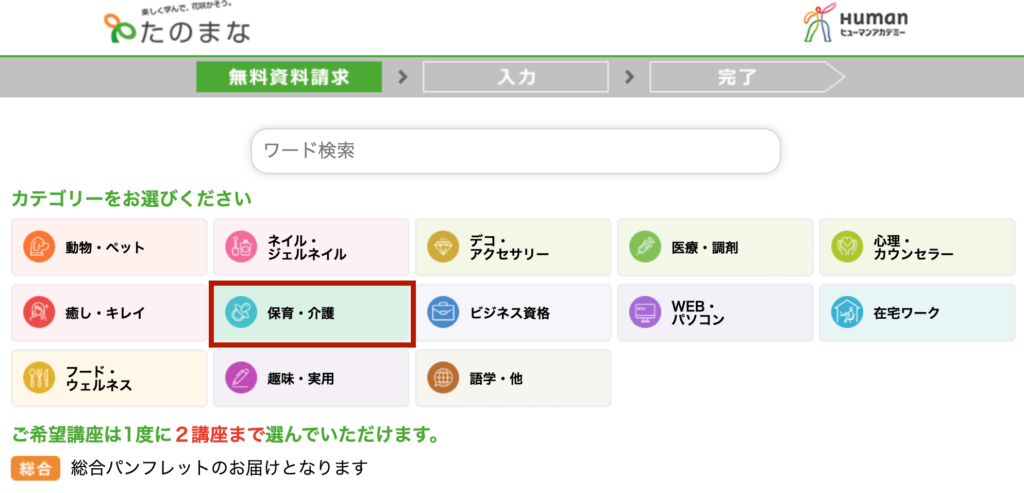Image resolution: width=1024 pixels, height=493 pixels.
Task: Click the orange 総合 label badge
Action: 36,468
